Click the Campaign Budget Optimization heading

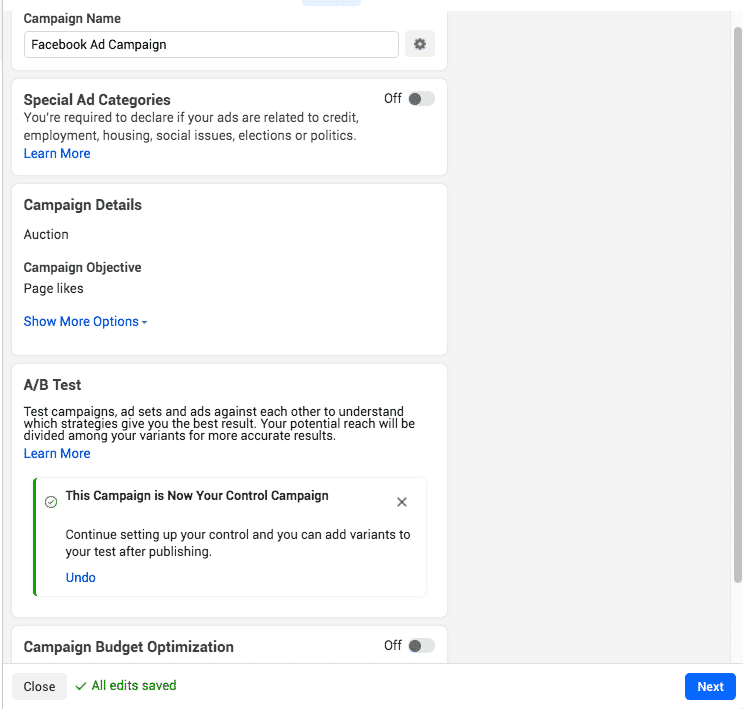point(128,647)
